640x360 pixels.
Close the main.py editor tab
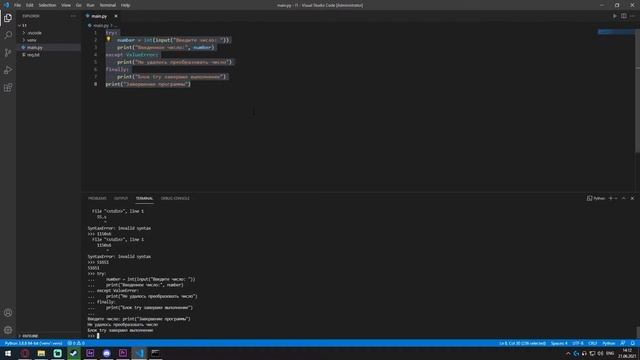116,16
